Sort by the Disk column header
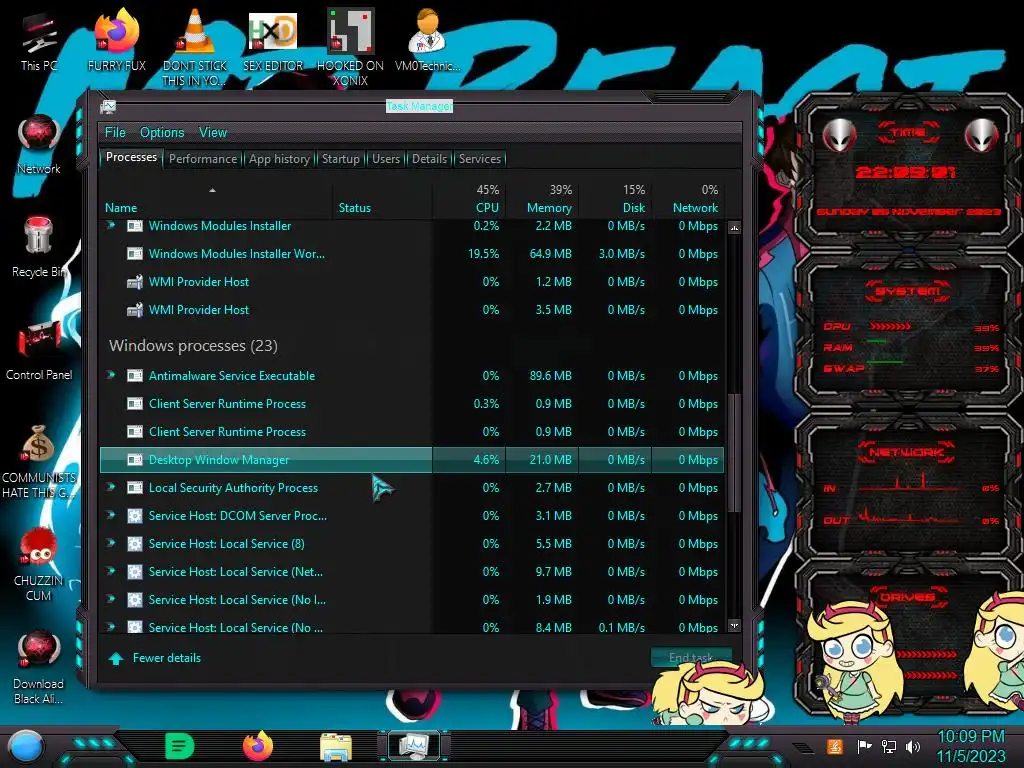 [x=615, y=200]
